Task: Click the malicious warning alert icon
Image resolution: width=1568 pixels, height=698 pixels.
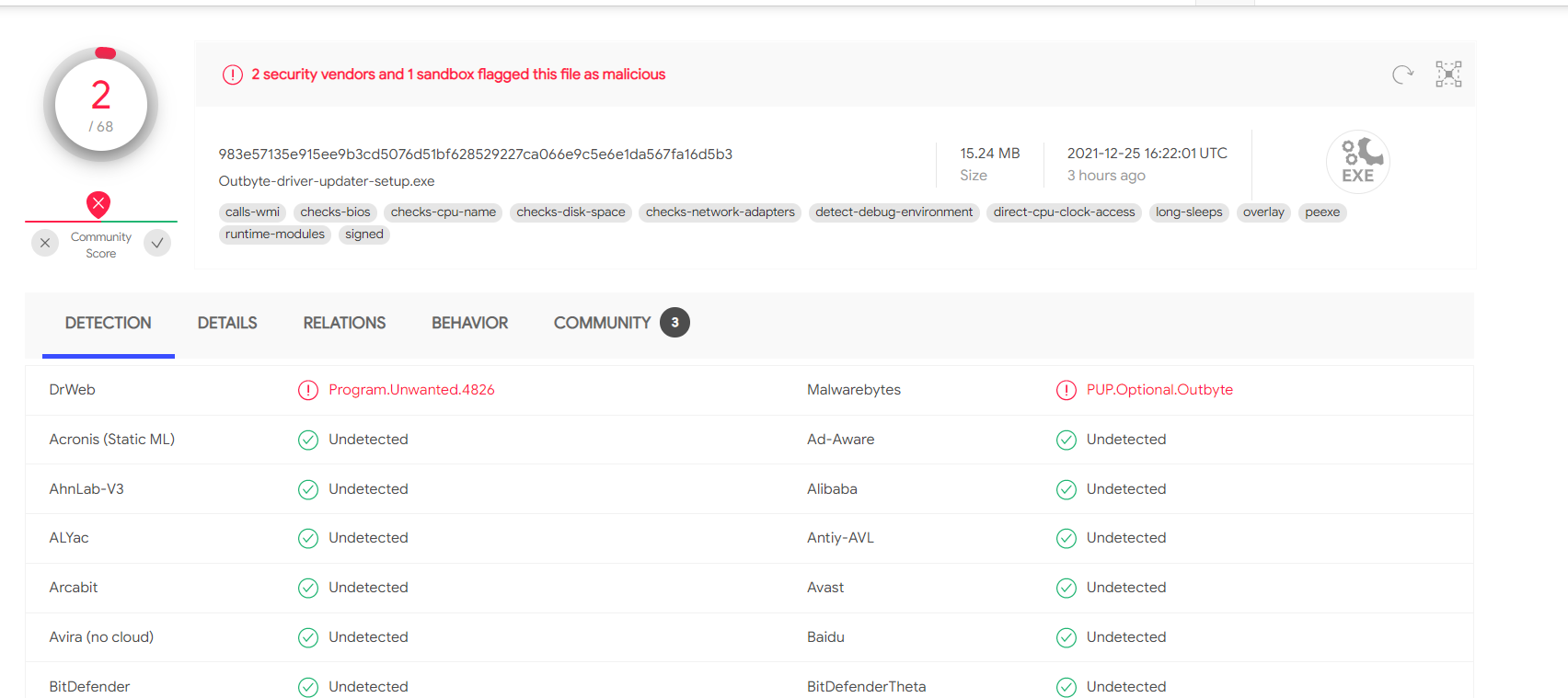Action: [233, 74]
